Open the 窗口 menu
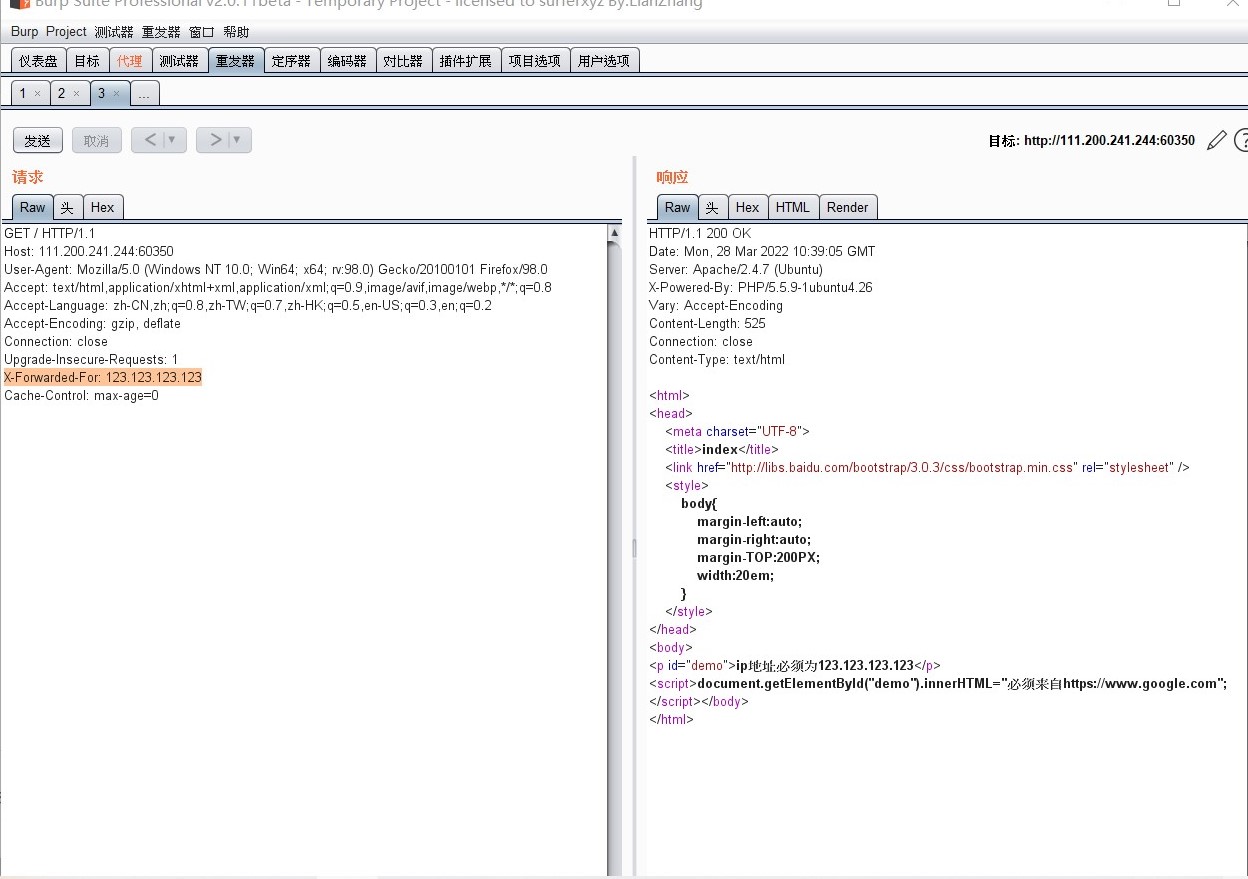 tap(200, 31)
